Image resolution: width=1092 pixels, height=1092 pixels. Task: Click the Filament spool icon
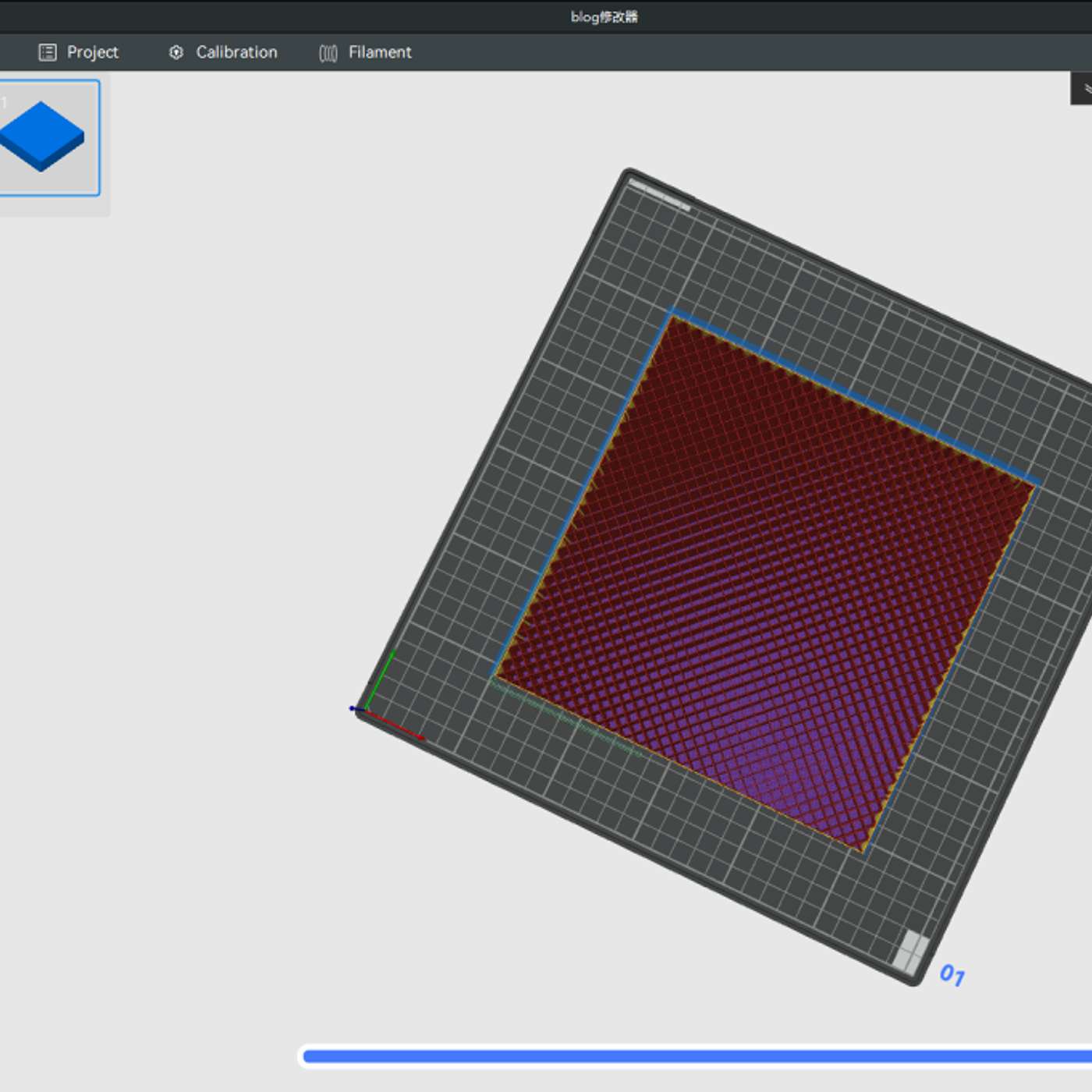click(328, 52)
